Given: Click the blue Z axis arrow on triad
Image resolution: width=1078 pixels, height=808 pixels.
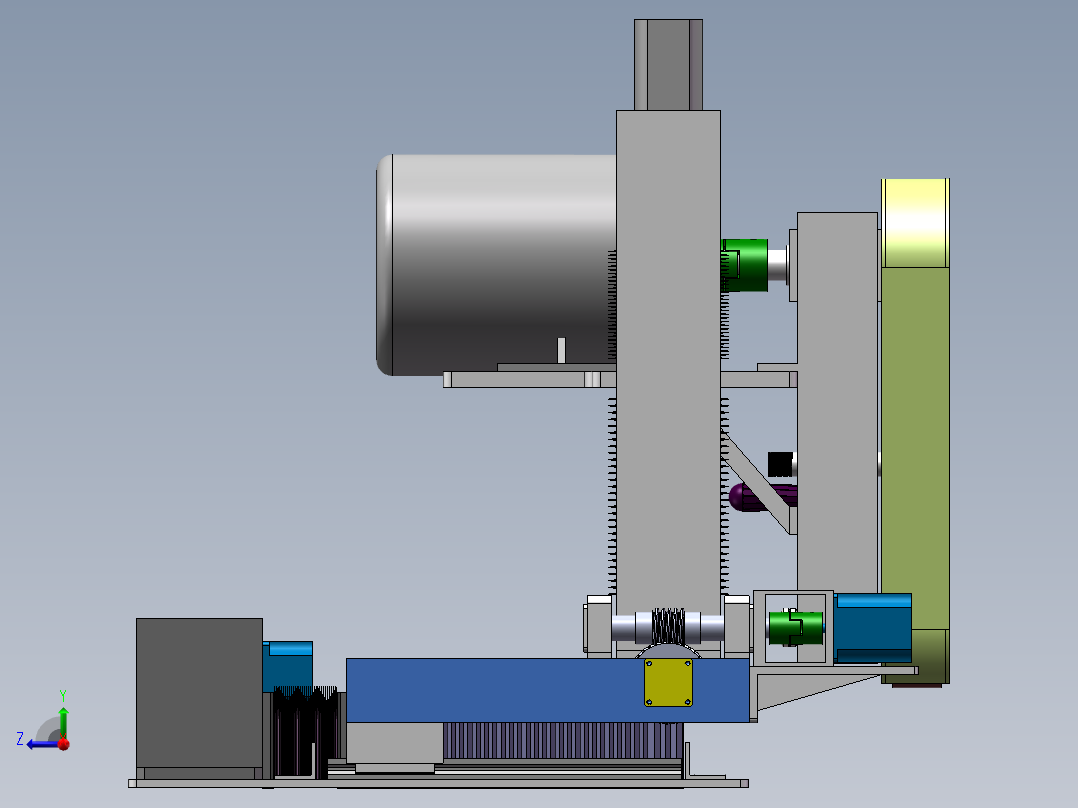Looking at the screenshot, I should pos(43,744).
